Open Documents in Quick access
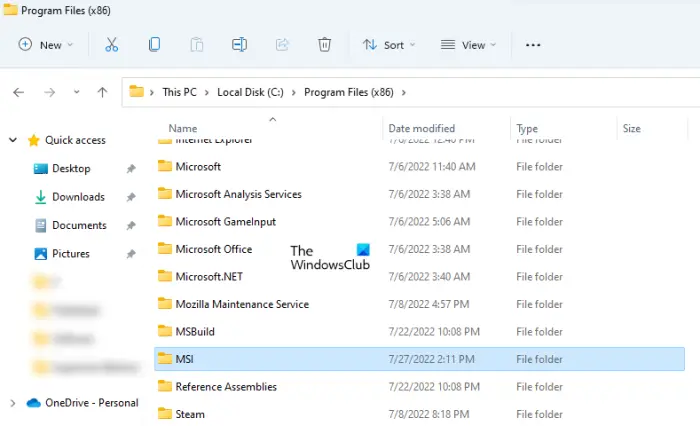 (79, 226)
